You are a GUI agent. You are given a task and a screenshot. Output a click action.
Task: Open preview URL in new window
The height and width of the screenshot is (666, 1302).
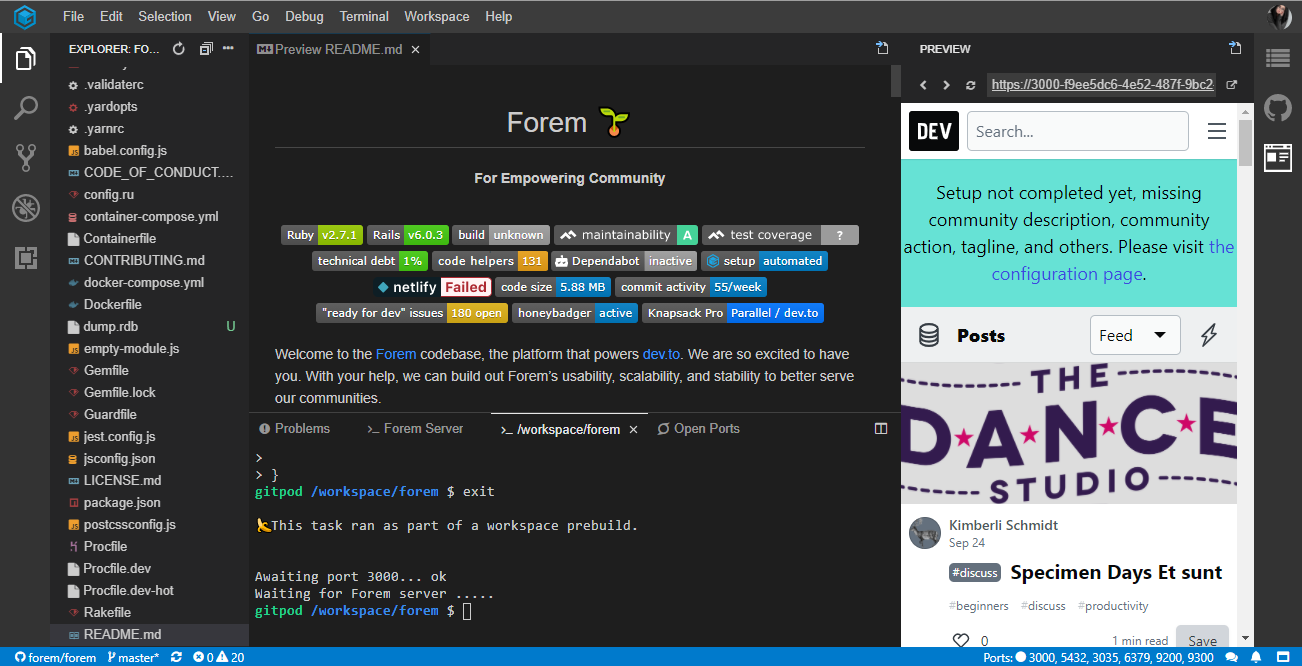[1232, 85]
